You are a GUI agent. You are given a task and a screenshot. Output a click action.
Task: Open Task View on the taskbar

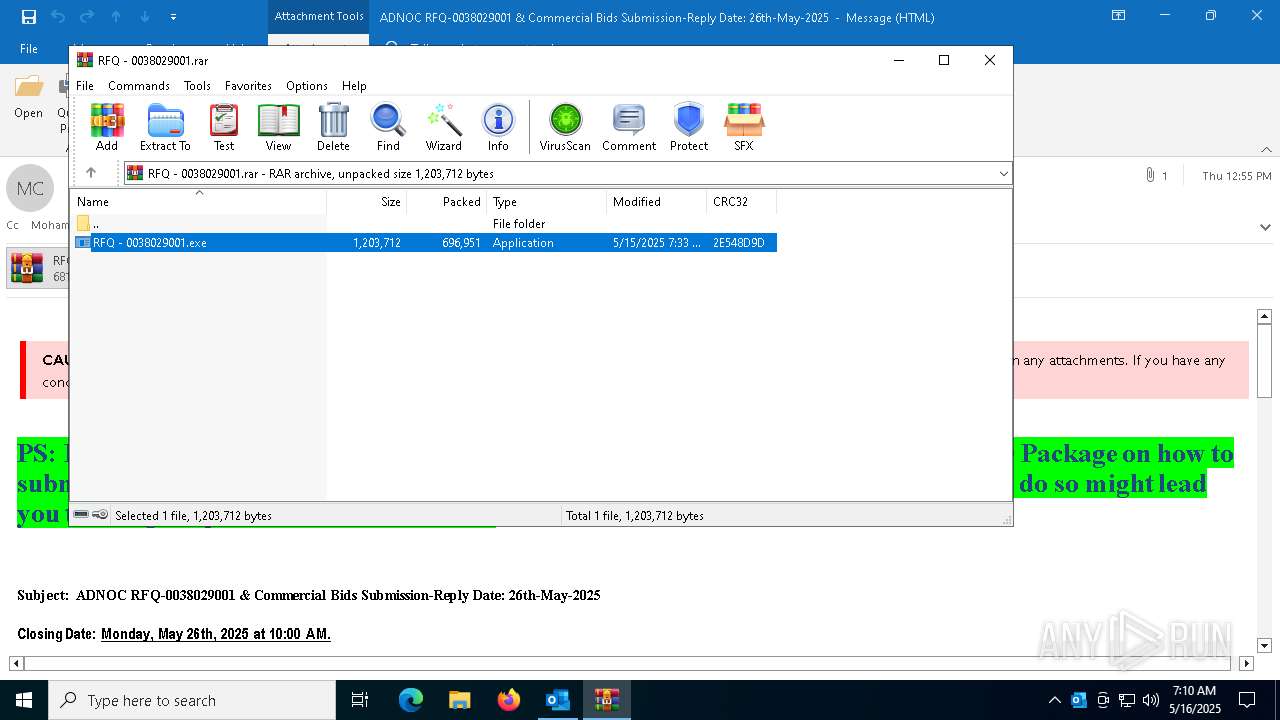coord(360,700)
